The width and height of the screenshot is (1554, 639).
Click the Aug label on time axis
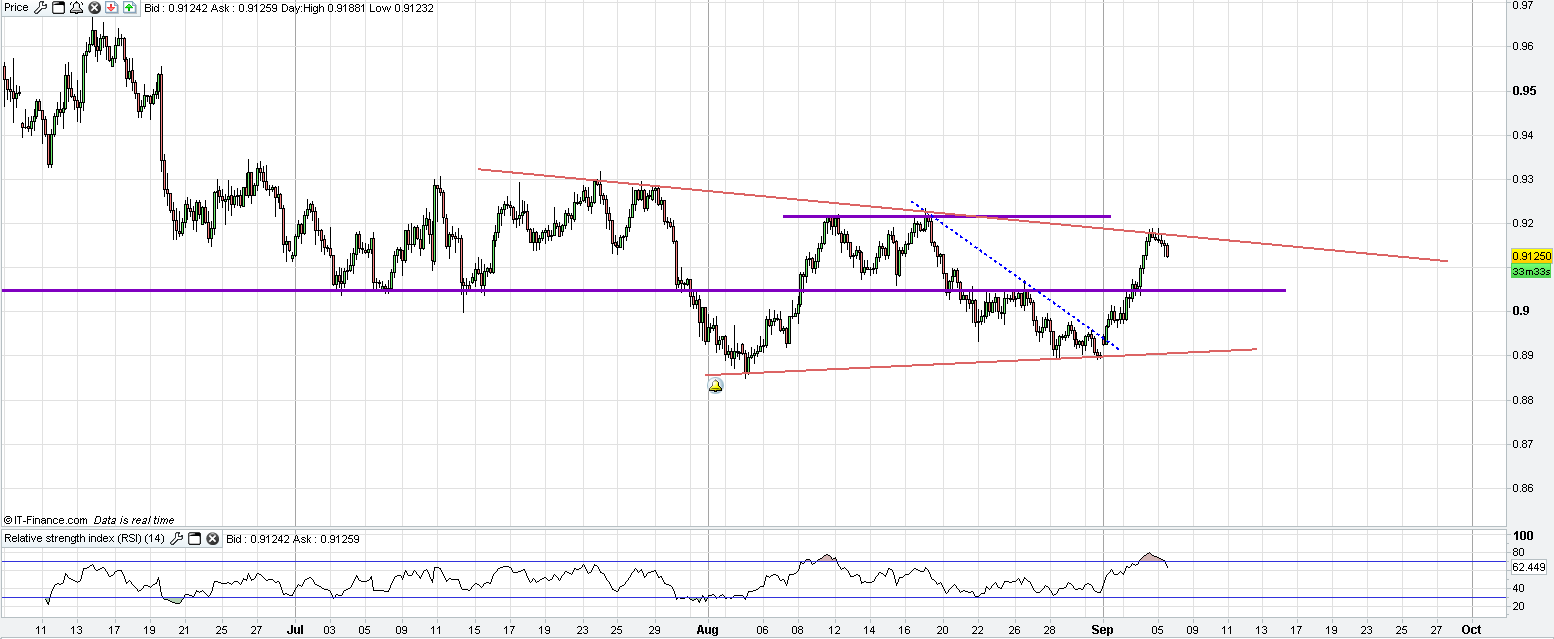click(707, 631)
